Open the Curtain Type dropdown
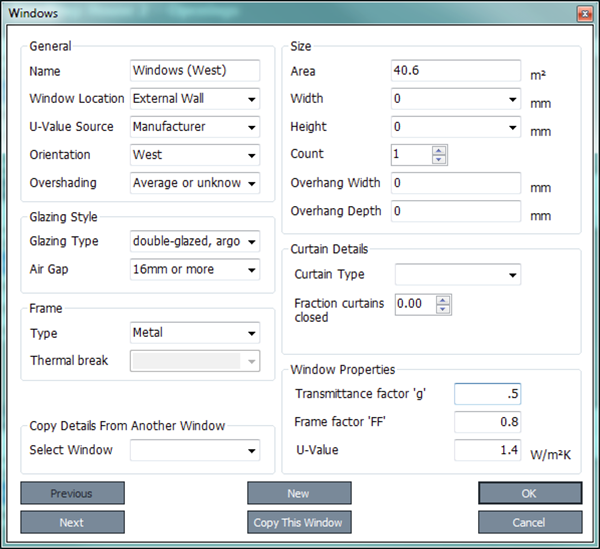600x549 pixels. (x=458, y=274)
